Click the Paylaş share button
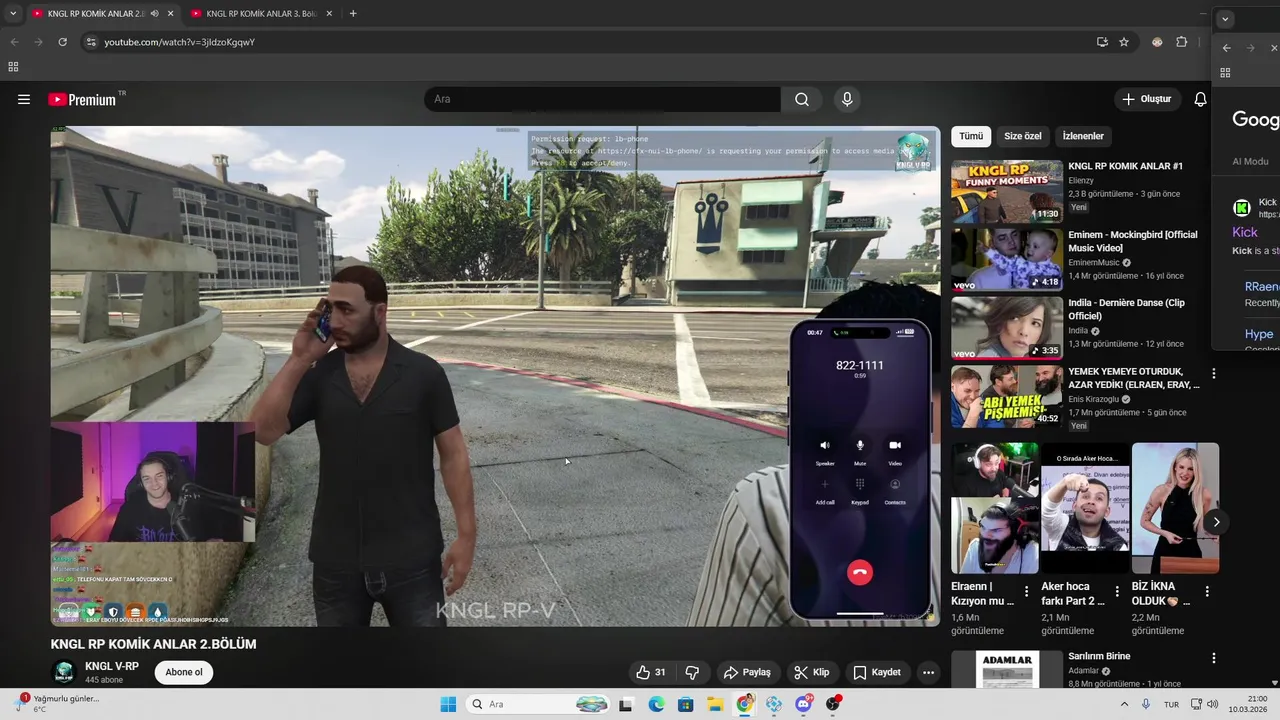This screenshot has width=1280, height=720. coord(747,672)
